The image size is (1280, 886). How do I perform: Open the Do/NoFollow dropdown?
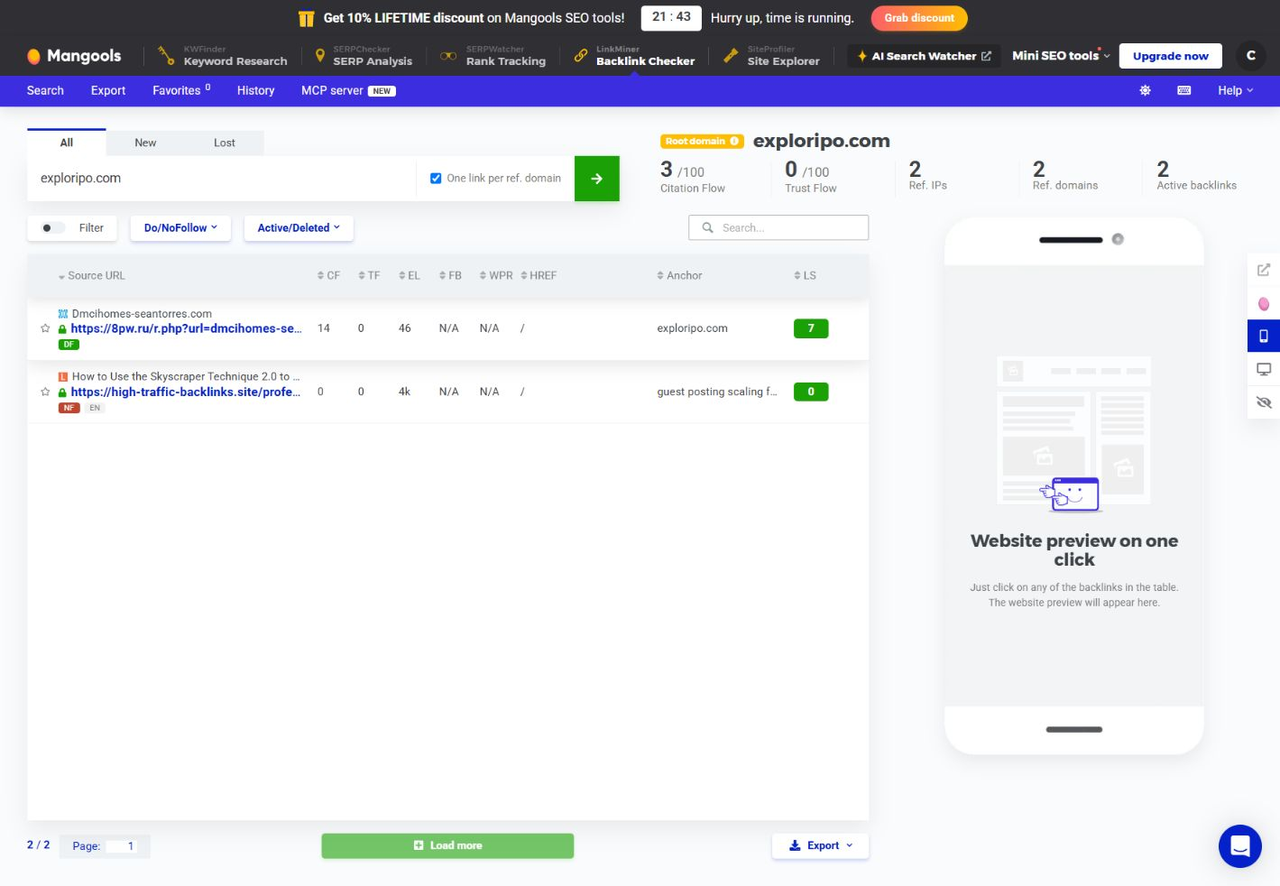click(180, 228)
